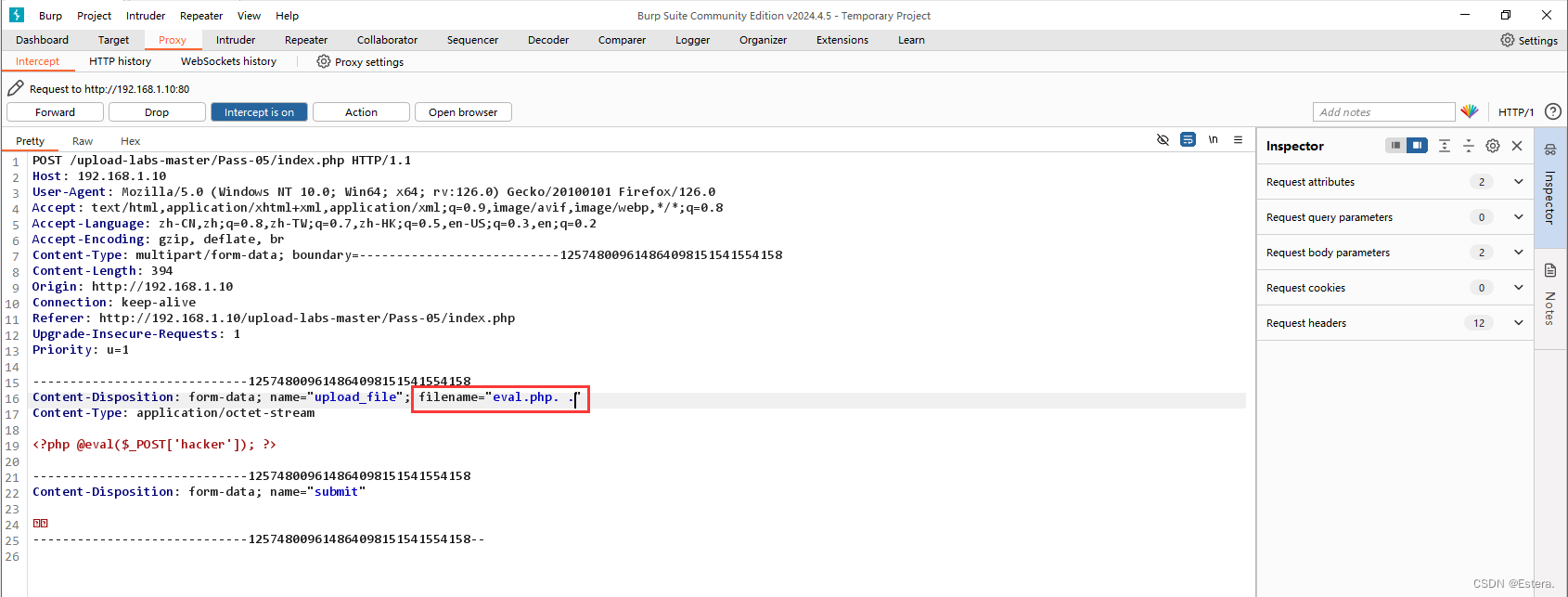Image resolution: width=1568 pixels, height=597 pixels.
Task: Click the pencil edit icon beside request target
Action: [16, 88]
